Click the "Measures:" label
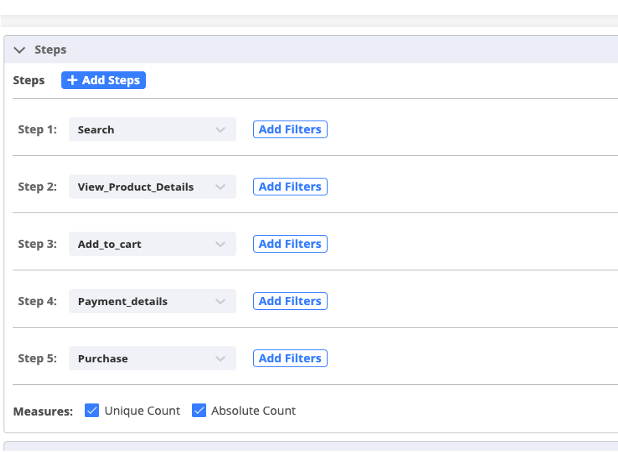This screenshot has width=618, height=452. point(43,411)
